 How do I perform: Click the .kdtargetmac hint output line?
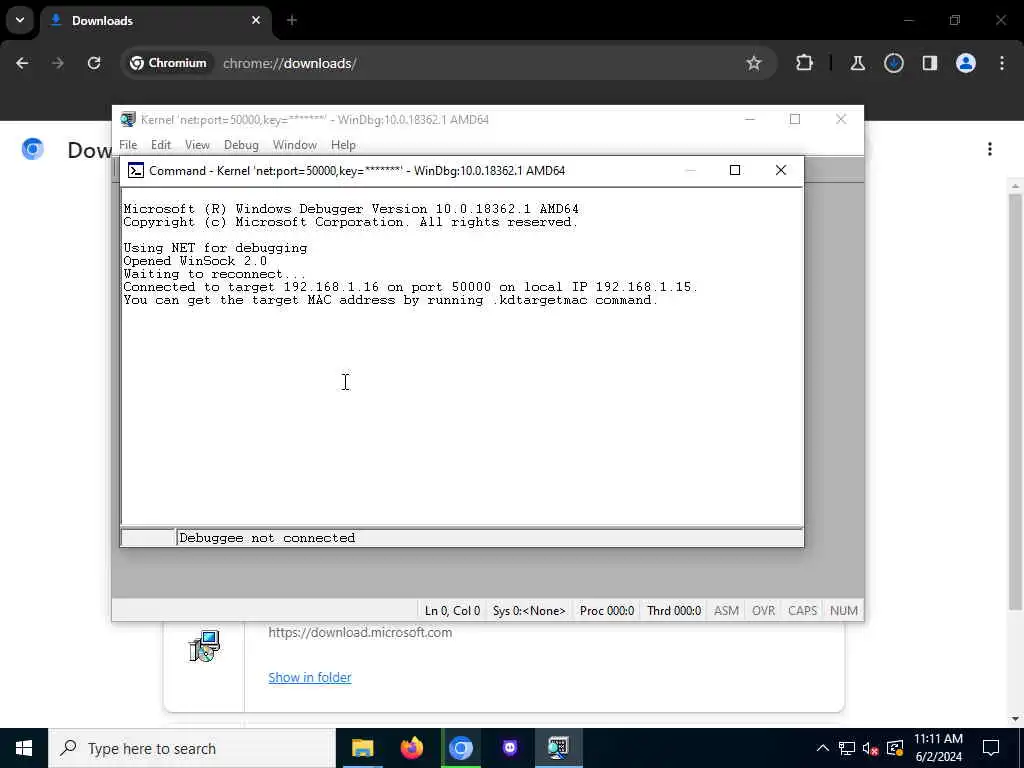pyautogui.click(x=391, y=300)
